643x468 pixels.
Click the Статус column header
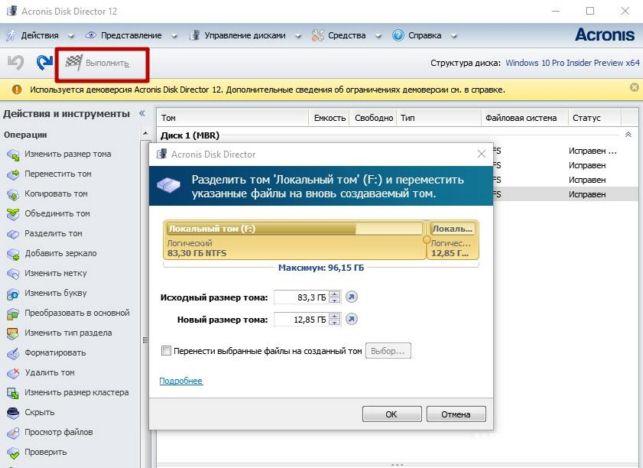point(595,118)
